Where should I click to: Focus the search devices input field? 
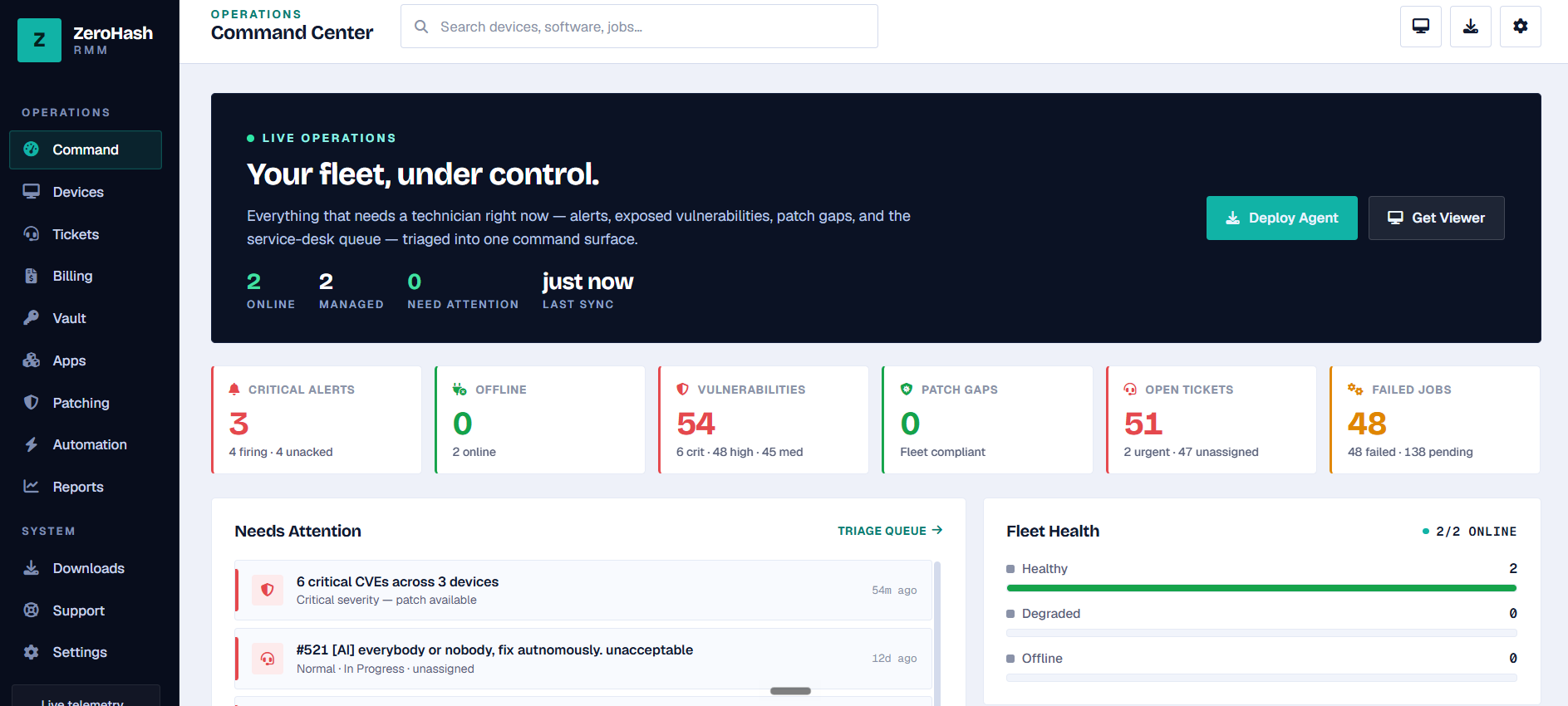[639, 27]
